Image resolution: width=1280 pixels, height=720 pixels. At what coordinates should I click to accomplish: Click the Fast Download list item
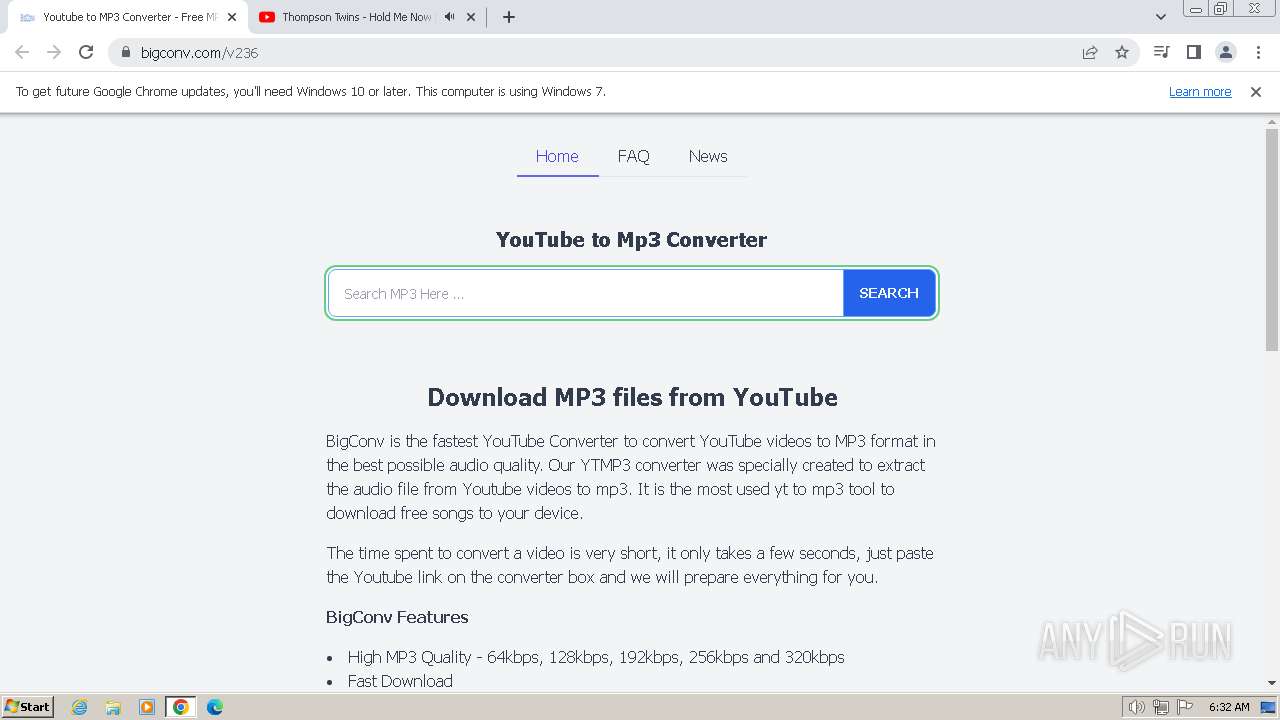pyautogui.click(x=400, y=681)
